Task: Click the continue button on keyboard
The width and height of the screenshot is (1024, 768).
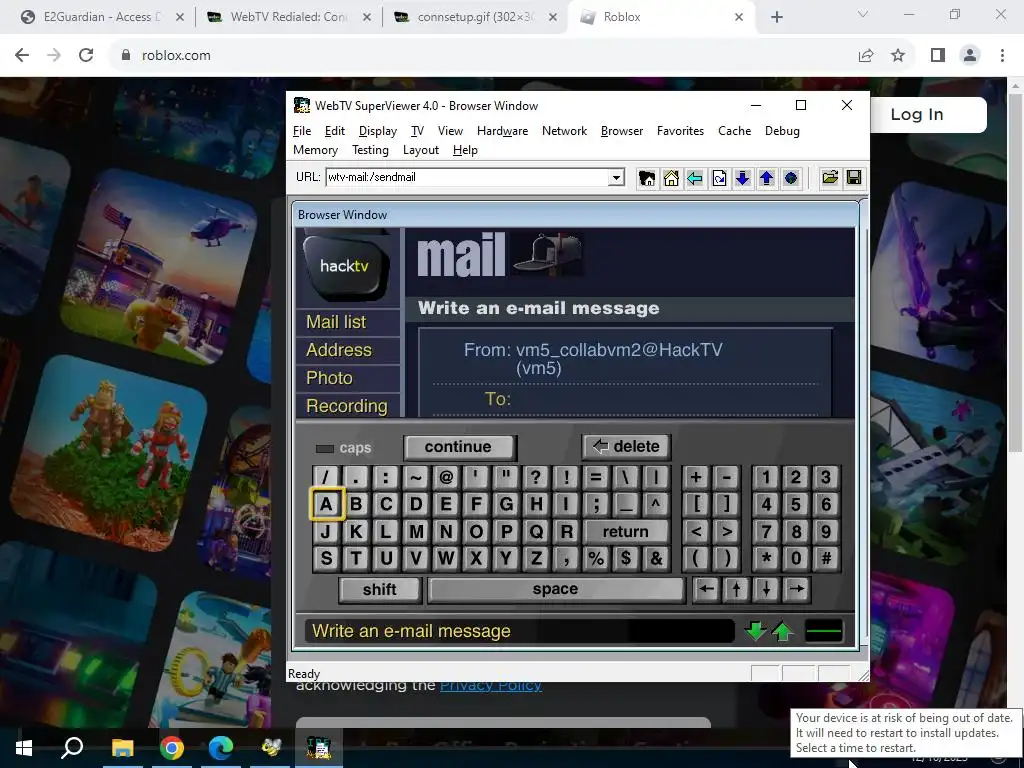Action: click(x=459, y=447)
